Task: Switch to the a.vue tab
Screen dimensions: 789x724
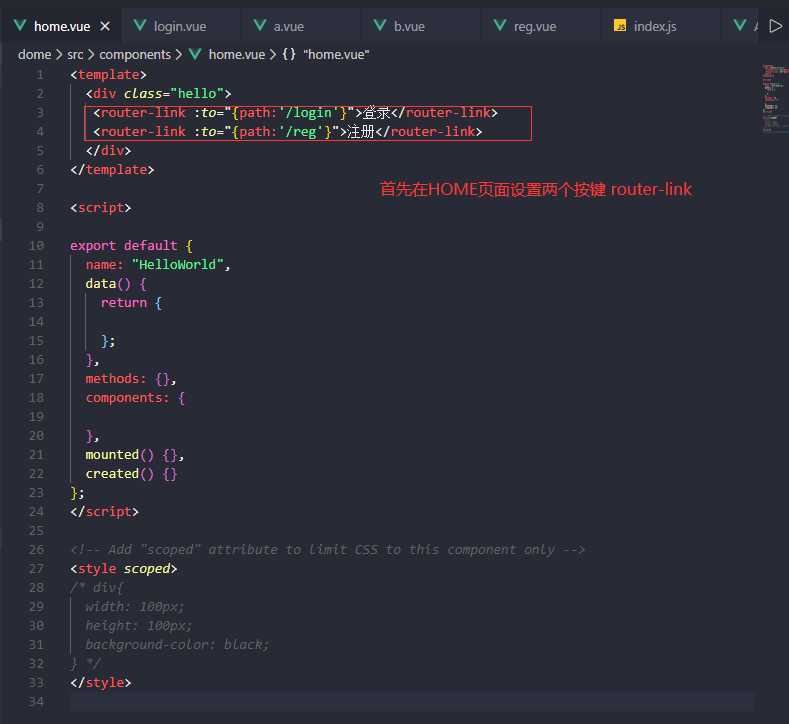Action: [288, 26]
